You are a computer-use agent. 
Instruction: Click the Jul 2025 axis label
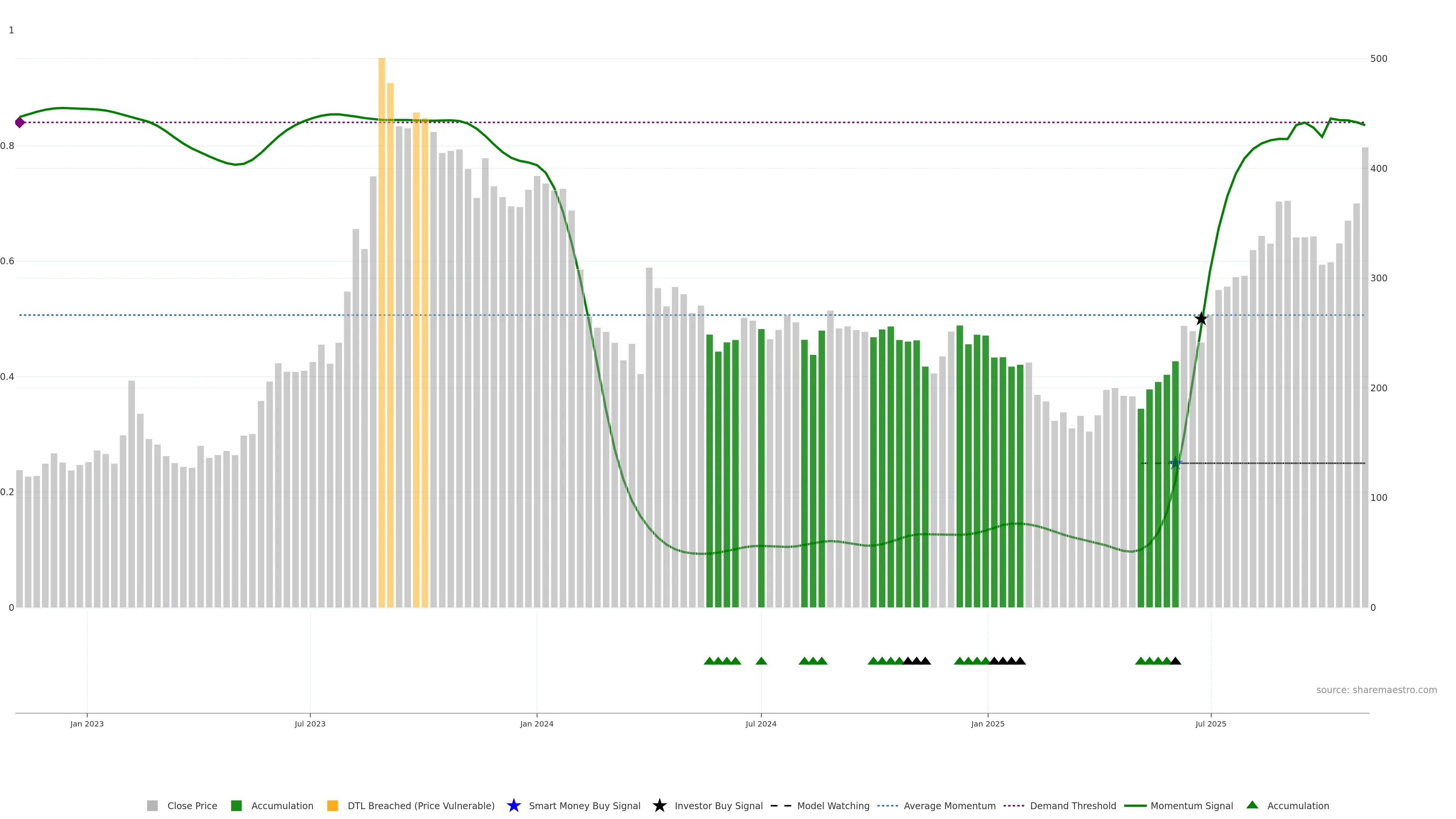click(x=1210, y=723)
